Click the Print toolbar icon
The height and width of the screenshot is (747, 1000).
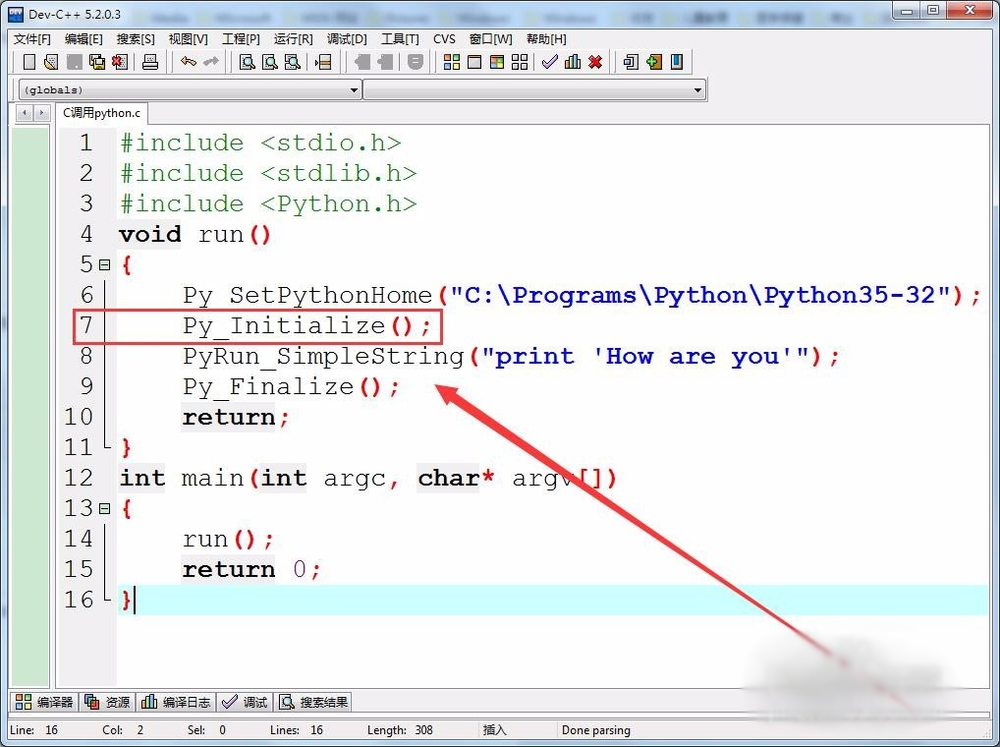click(x=150, y=62)
